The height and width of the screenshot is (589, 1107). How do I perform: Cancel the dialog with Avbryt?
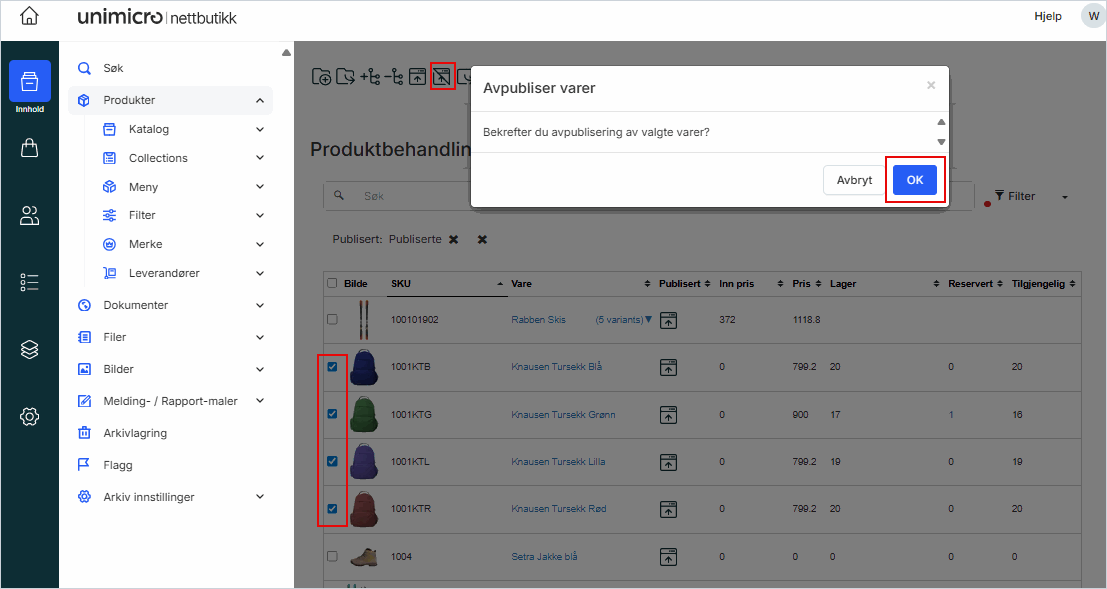point(854,180)
